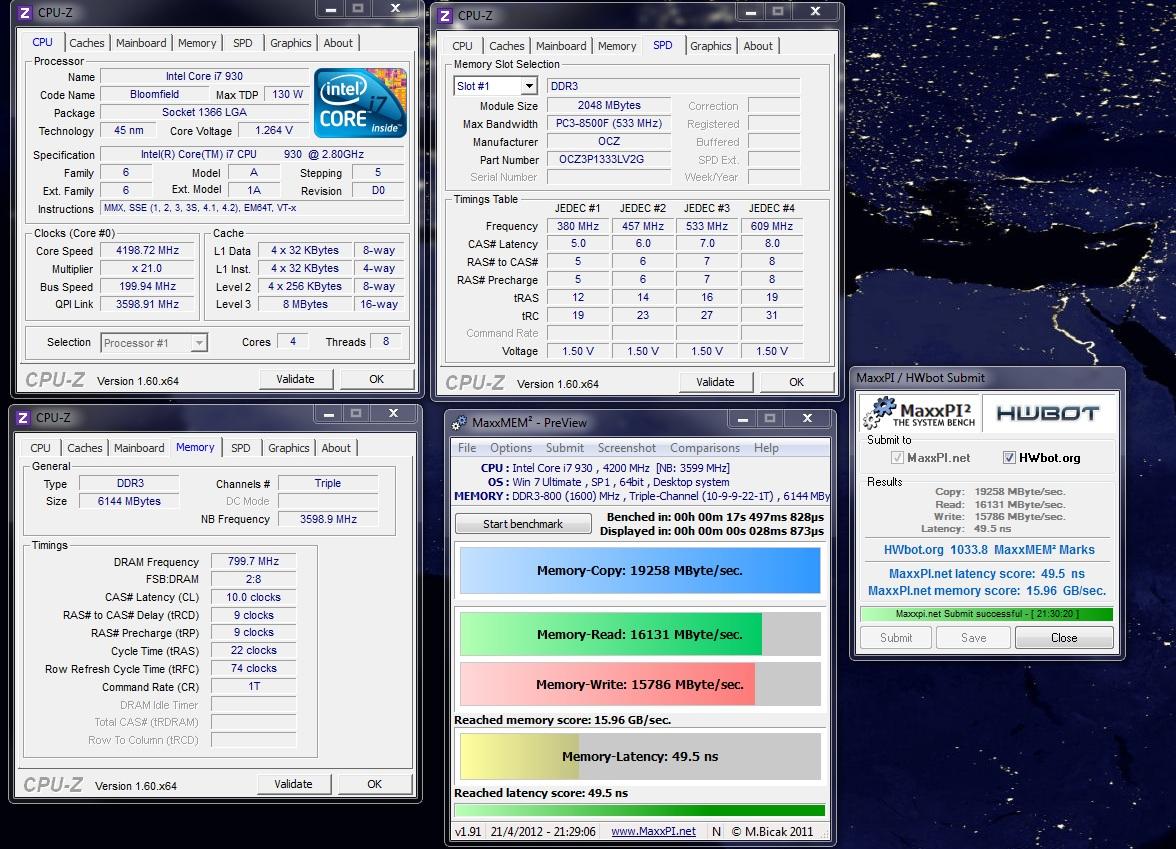1176x849 pixels.
Task: Click the NB Frequency value 3598.9 MHz
Action: pyautogui.click(x=328, y=519)
